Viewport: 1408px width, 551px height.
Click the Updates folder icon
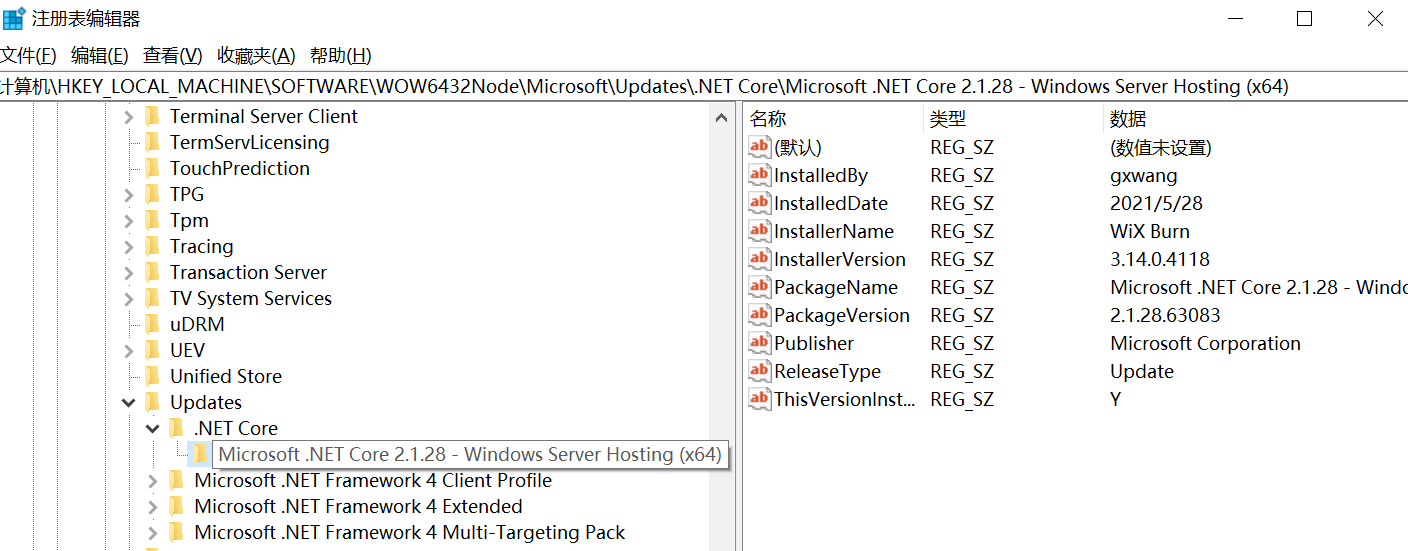click(152, 403)
